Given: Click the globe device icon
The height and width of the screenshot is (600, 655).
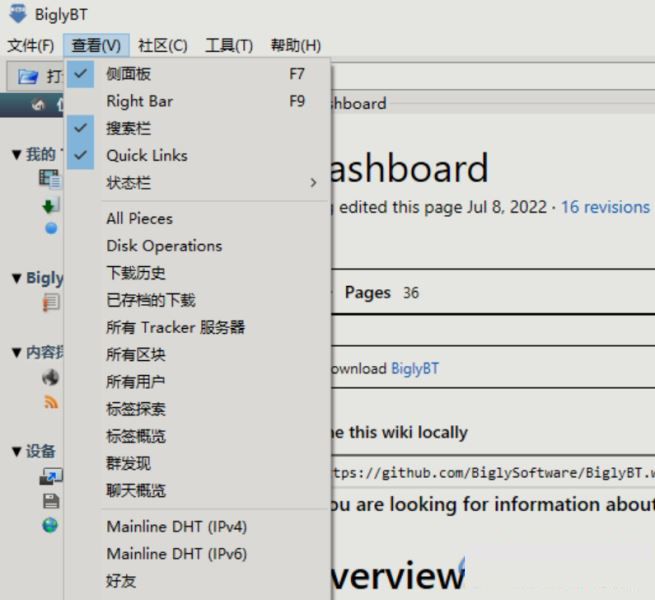Looking at the screenshot, I should point(50,525).
